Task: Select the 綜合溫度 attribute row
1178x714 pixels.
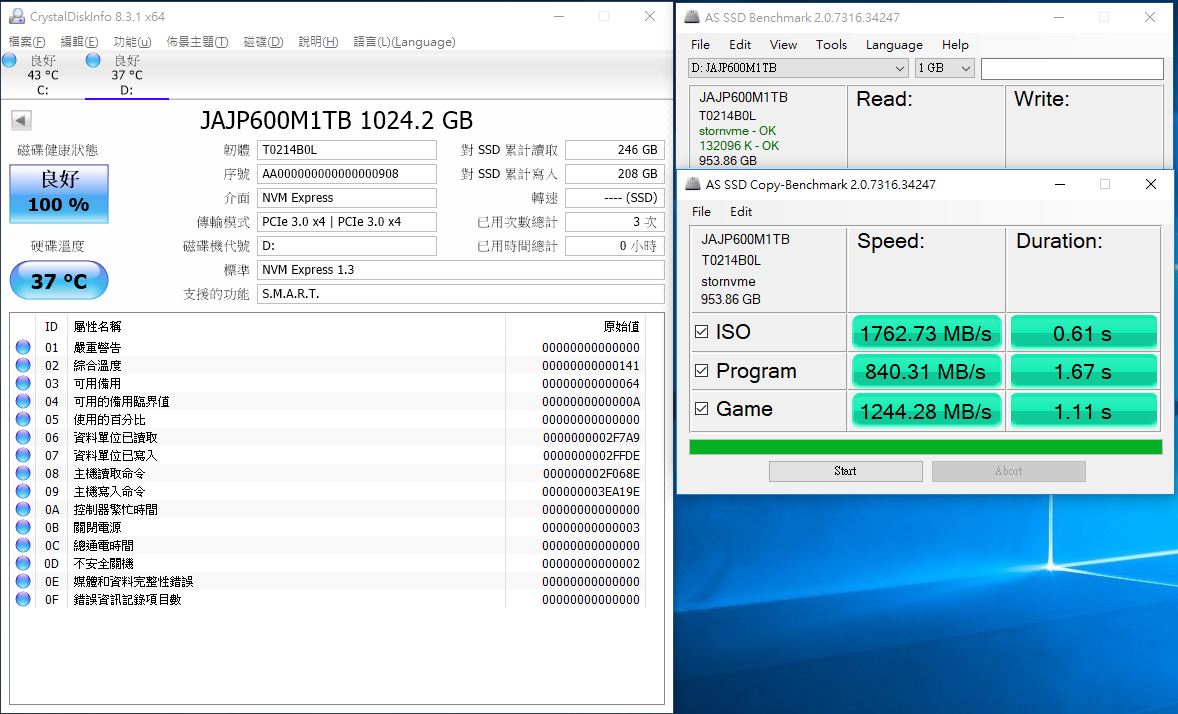Action: tap(328, 365)
